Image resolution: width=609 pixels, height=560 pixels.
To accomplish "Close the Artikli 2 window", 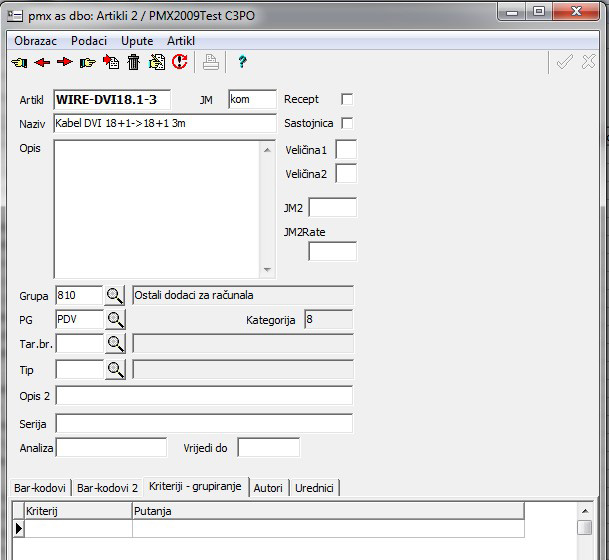I will coord(576,12).
